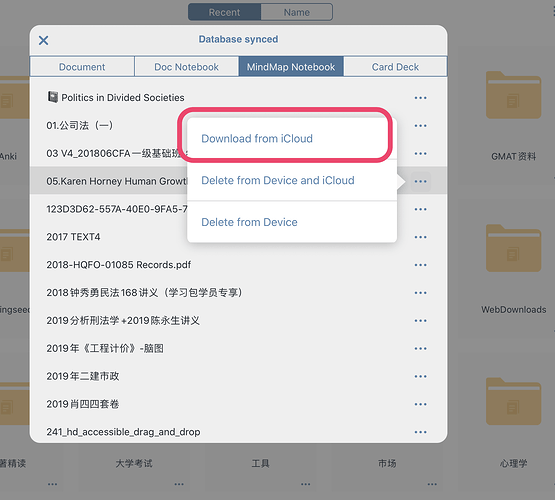Image resolution: width=555 pixels, height=500 pixels.
Task: Sort by Name
Action: pyautogui.click(x=297, y=12)
